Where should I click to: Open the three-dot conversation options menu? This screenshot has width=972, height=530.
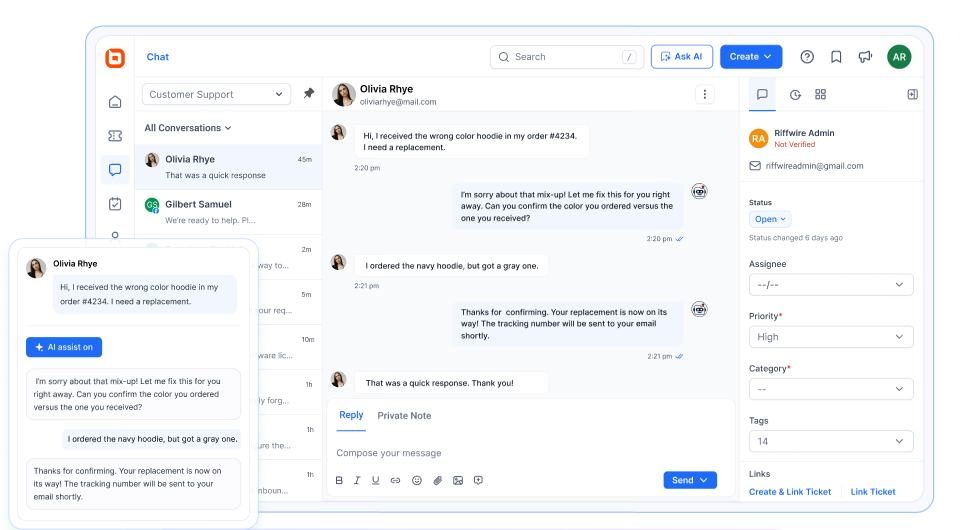705,94
